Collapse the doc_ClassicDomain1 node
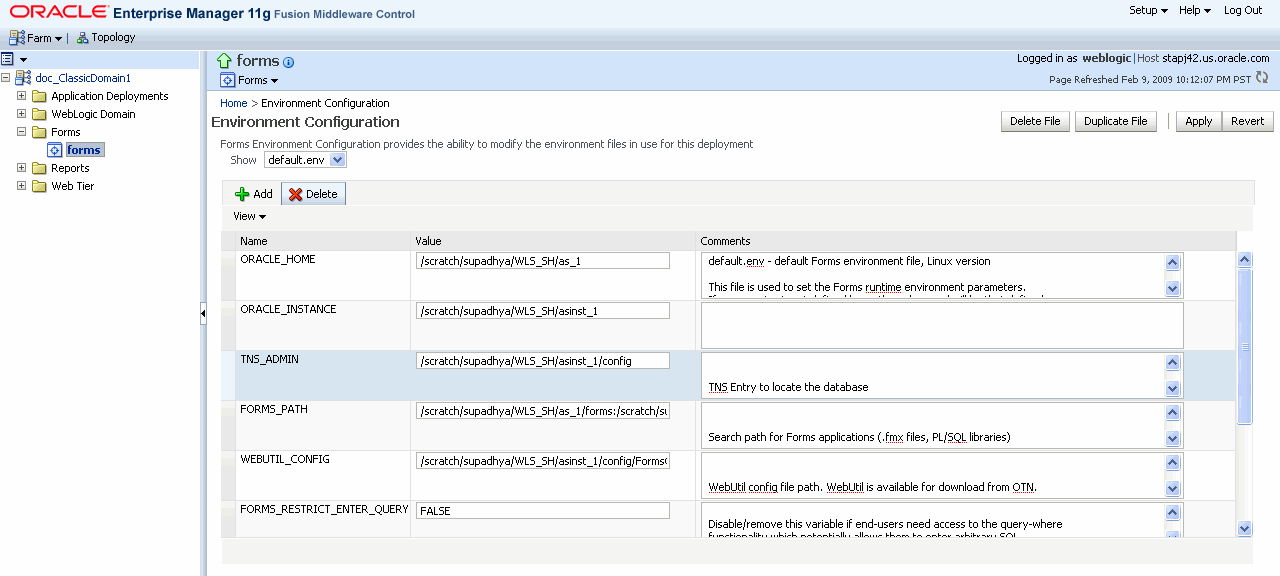 [x=8, y=77]
